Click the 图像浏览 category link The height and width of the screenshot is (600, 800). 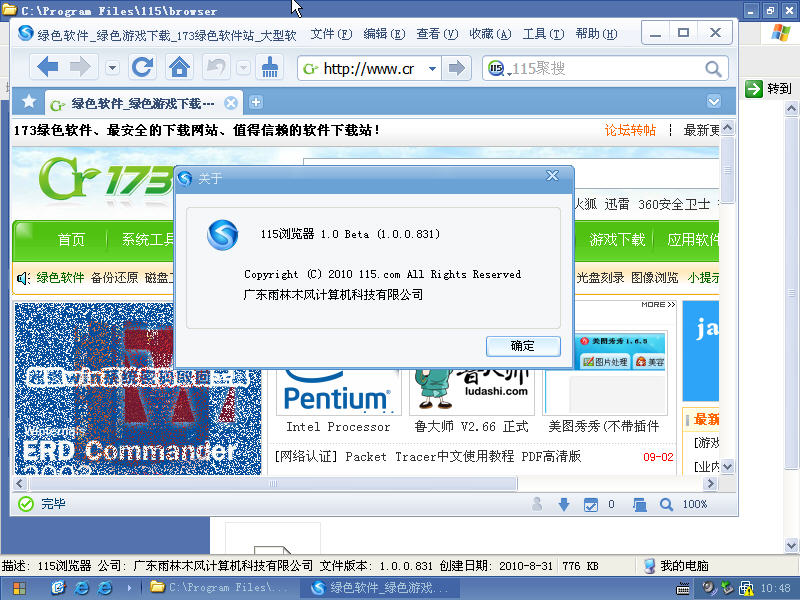655,278
